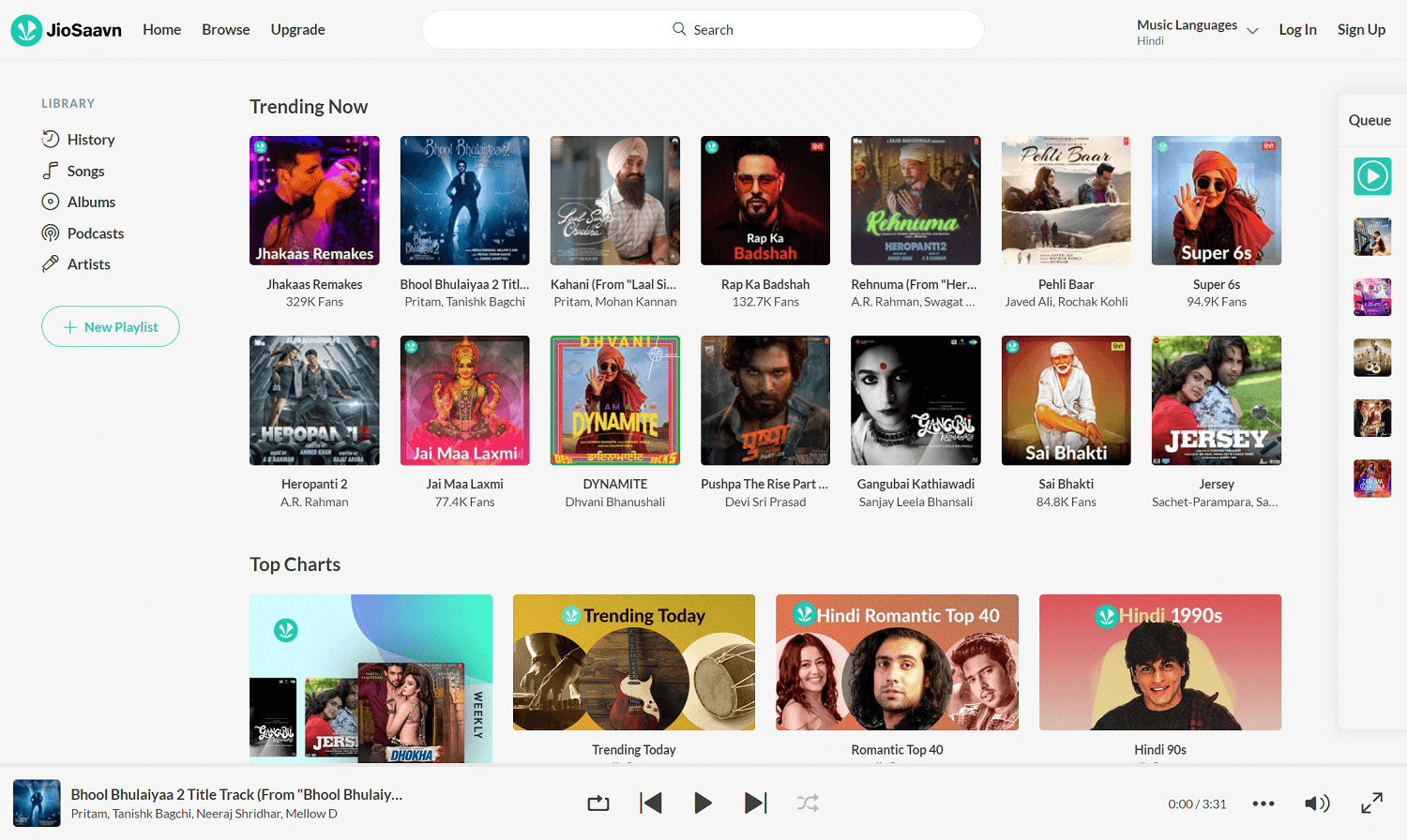Open the Rap Ka Badshah cover
The image size is (1407, 840).
pyautogui.click(x=765, y=201)
